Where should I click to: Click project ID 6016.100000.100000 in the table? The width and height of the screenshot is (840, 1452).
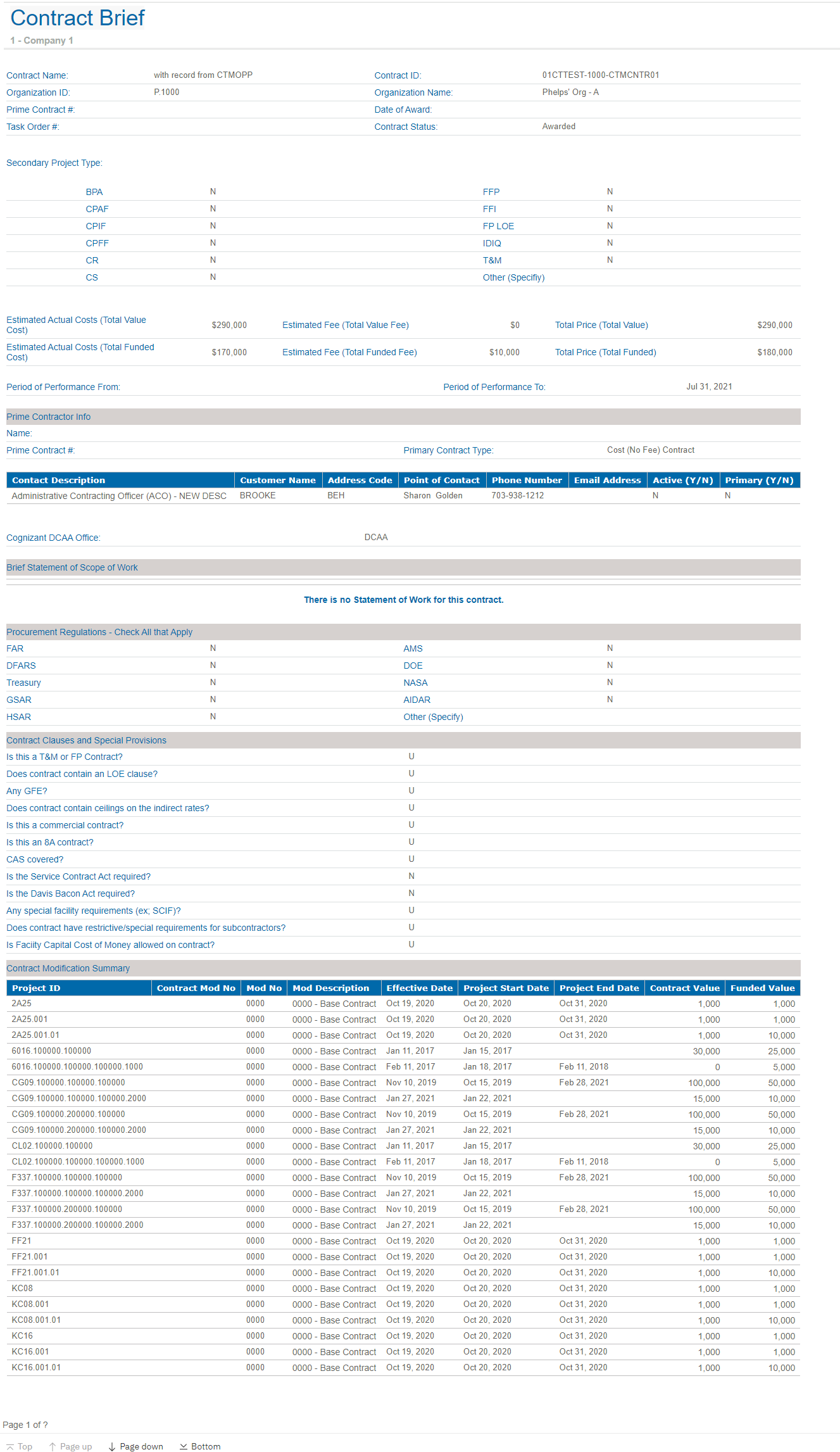tap(51, 1051)
